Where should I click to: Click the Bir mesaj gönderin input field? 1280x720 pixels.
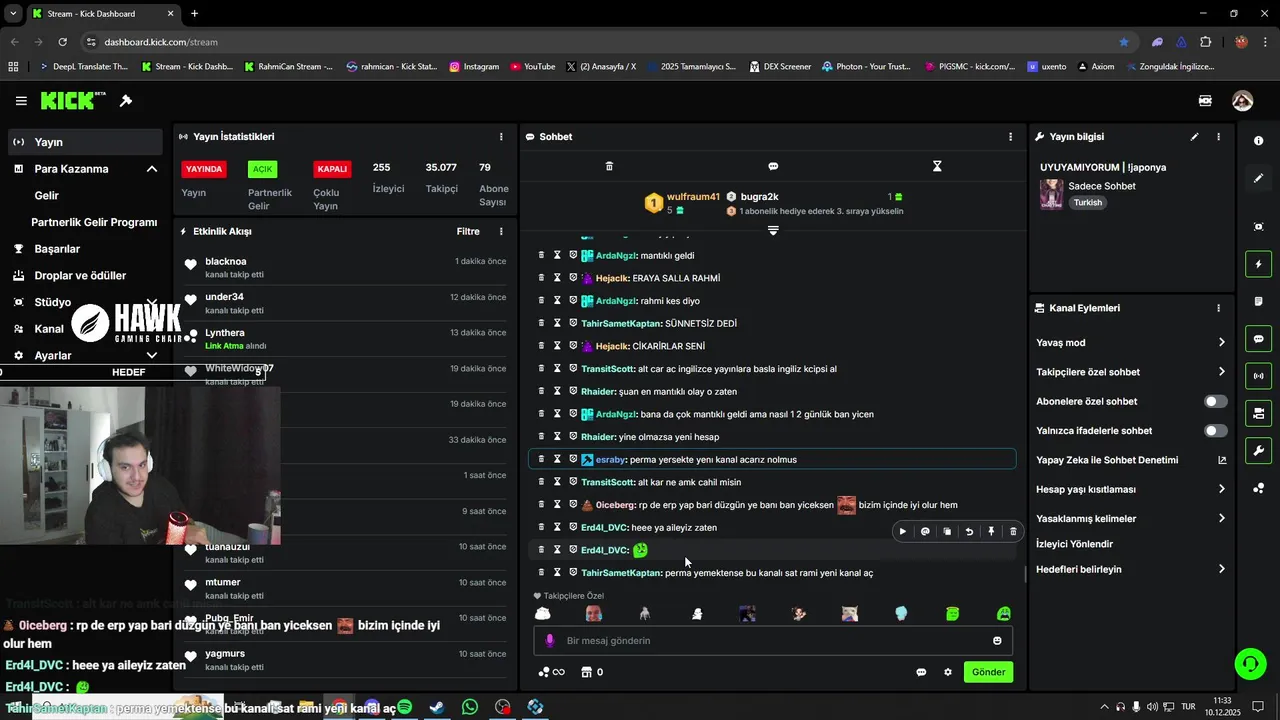tap(773, 641)
